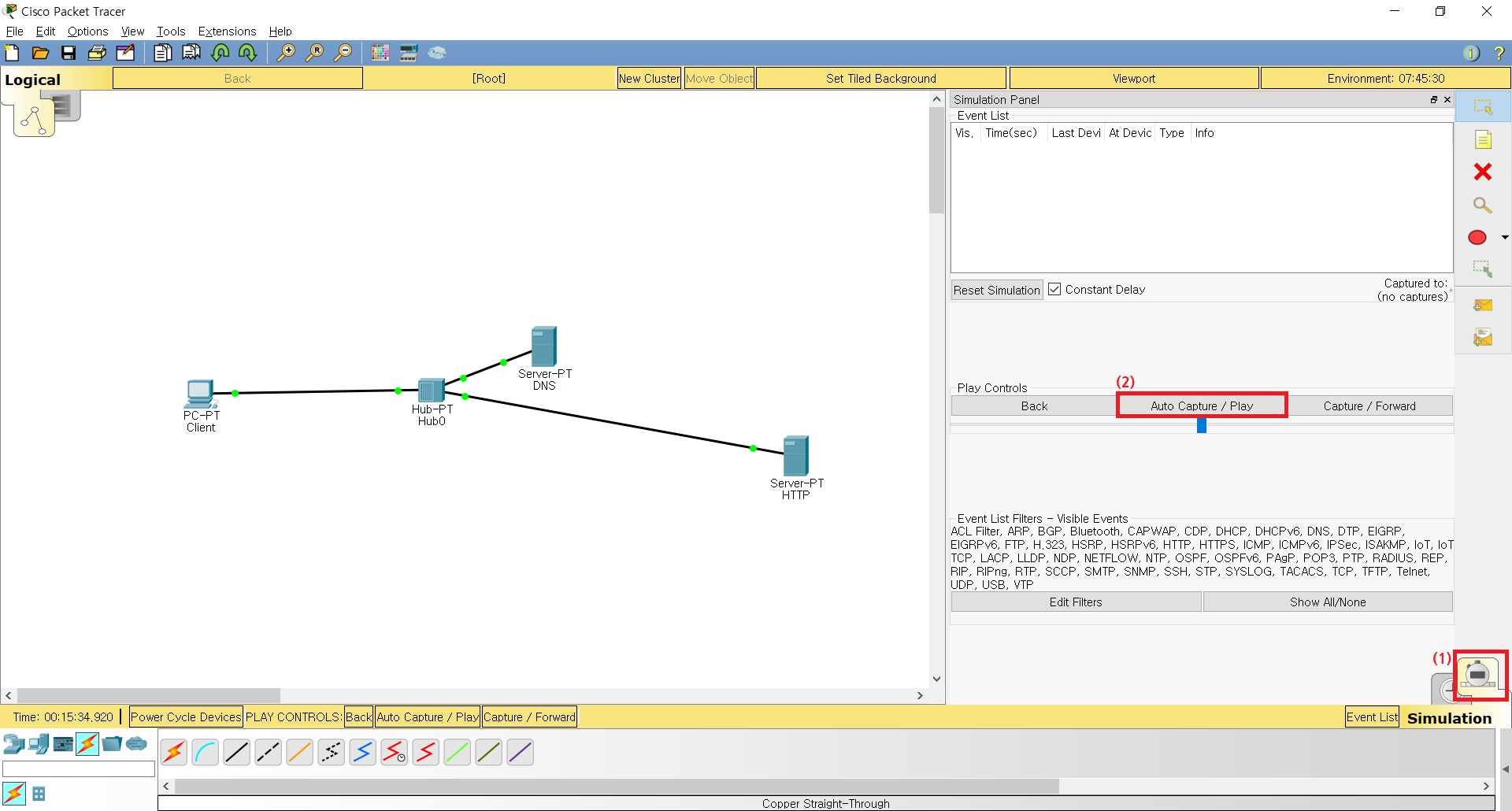Screen dimensions: 1512x811
Task: Paste using the toolbar paste icon
Action: click(191, 53)
